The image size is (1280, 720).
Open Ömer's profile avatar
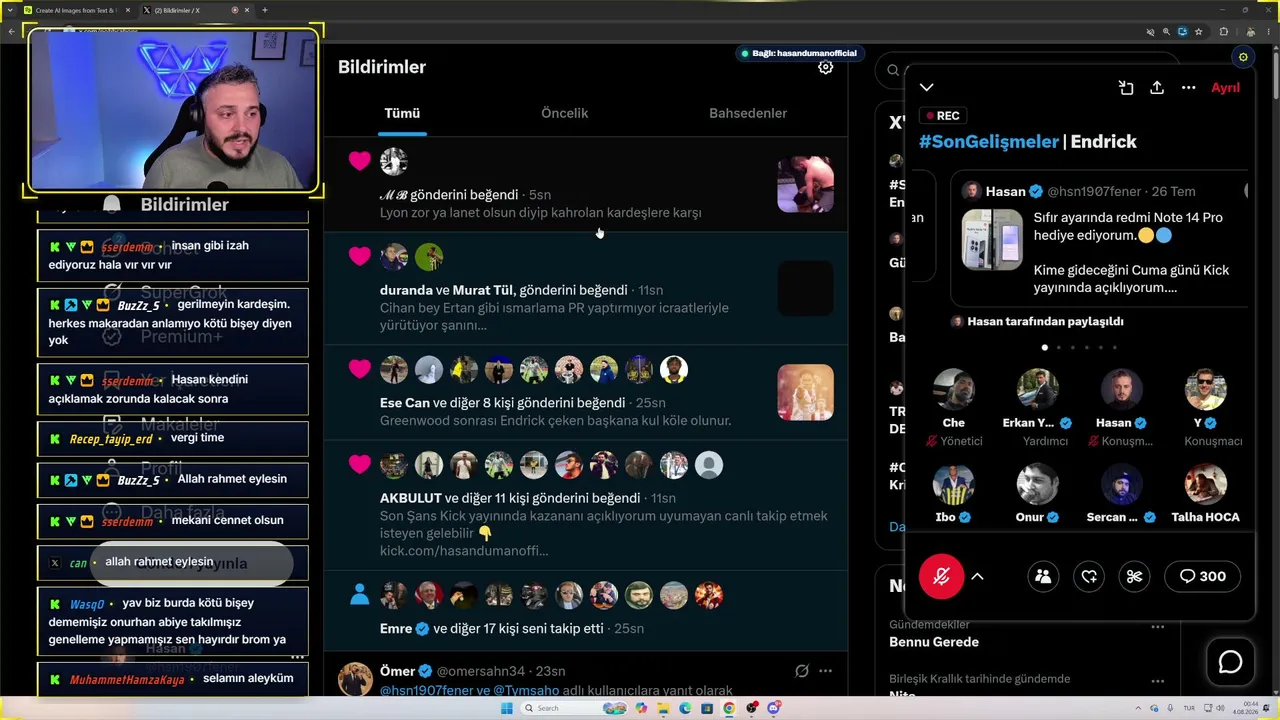tap(355, 679)
